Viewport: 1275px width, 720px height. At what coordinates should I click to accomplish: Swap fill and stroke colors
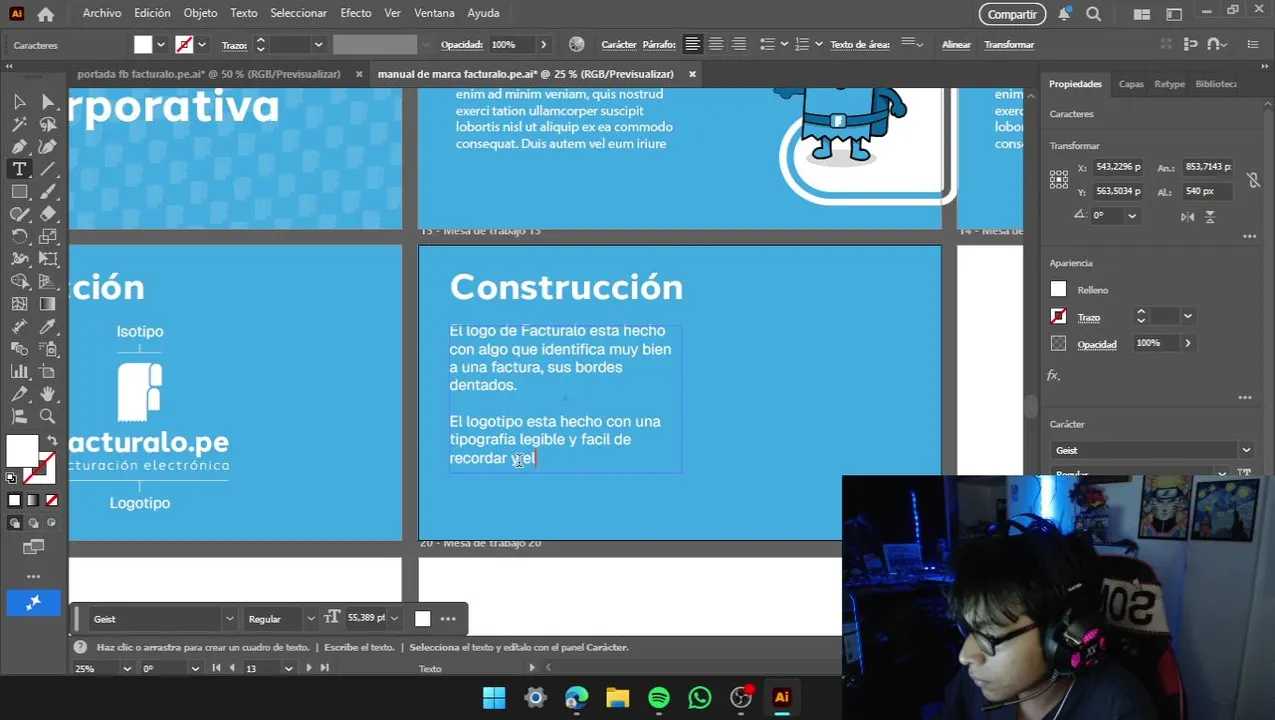coord(52,441)
